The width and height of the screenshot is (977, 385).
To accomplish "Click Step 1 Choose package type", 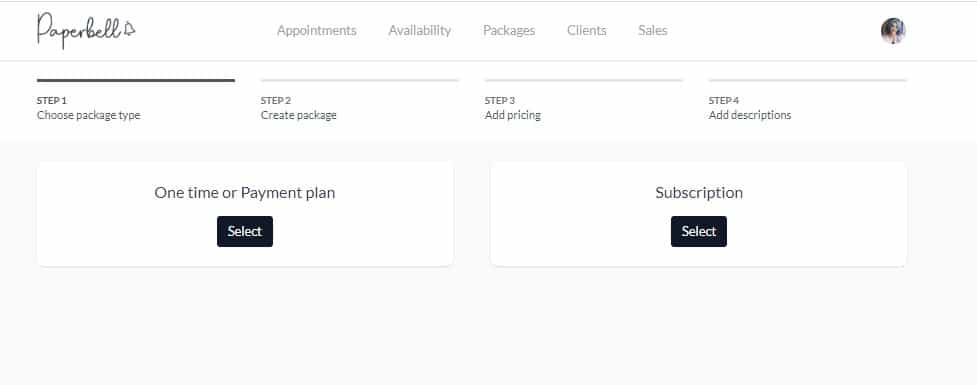I will tap(88, 108).
